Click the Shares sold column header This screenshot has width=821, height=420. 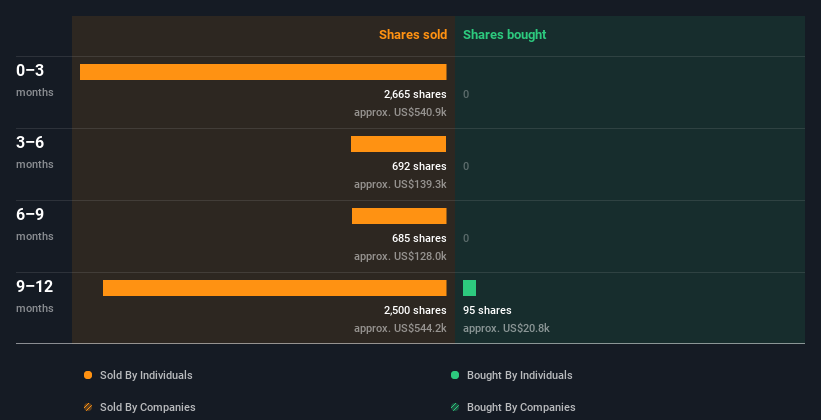(413, 35)
